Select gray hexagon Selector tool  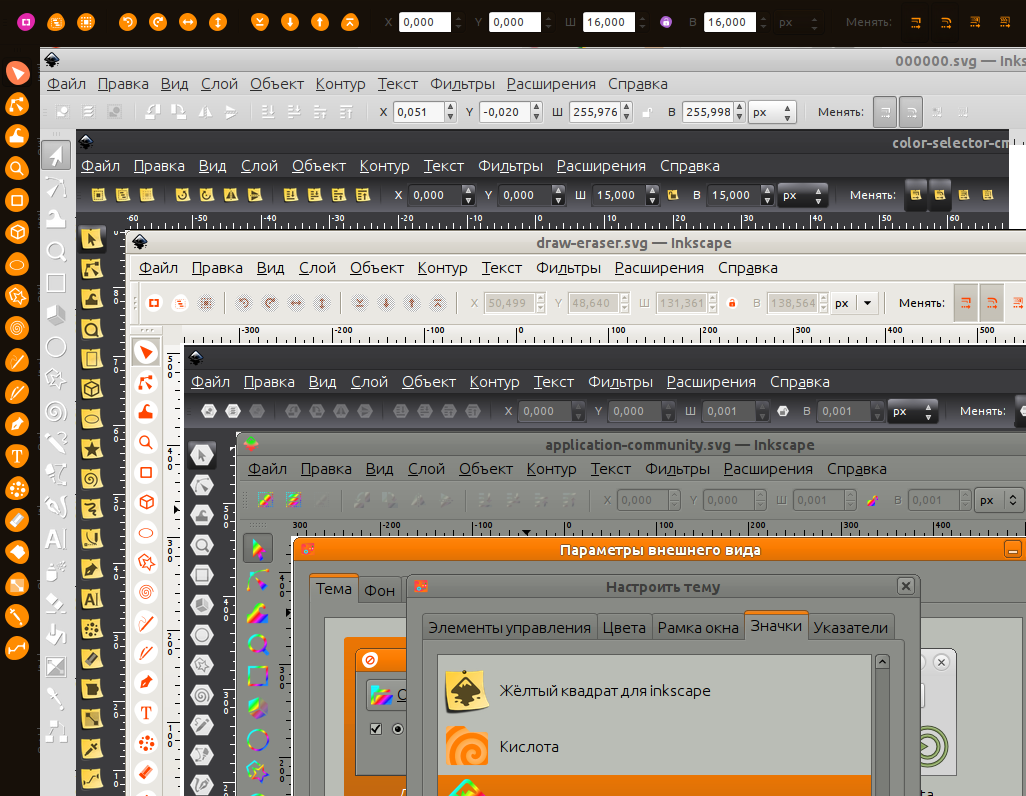pyautogui.click(x=202, y=455)
